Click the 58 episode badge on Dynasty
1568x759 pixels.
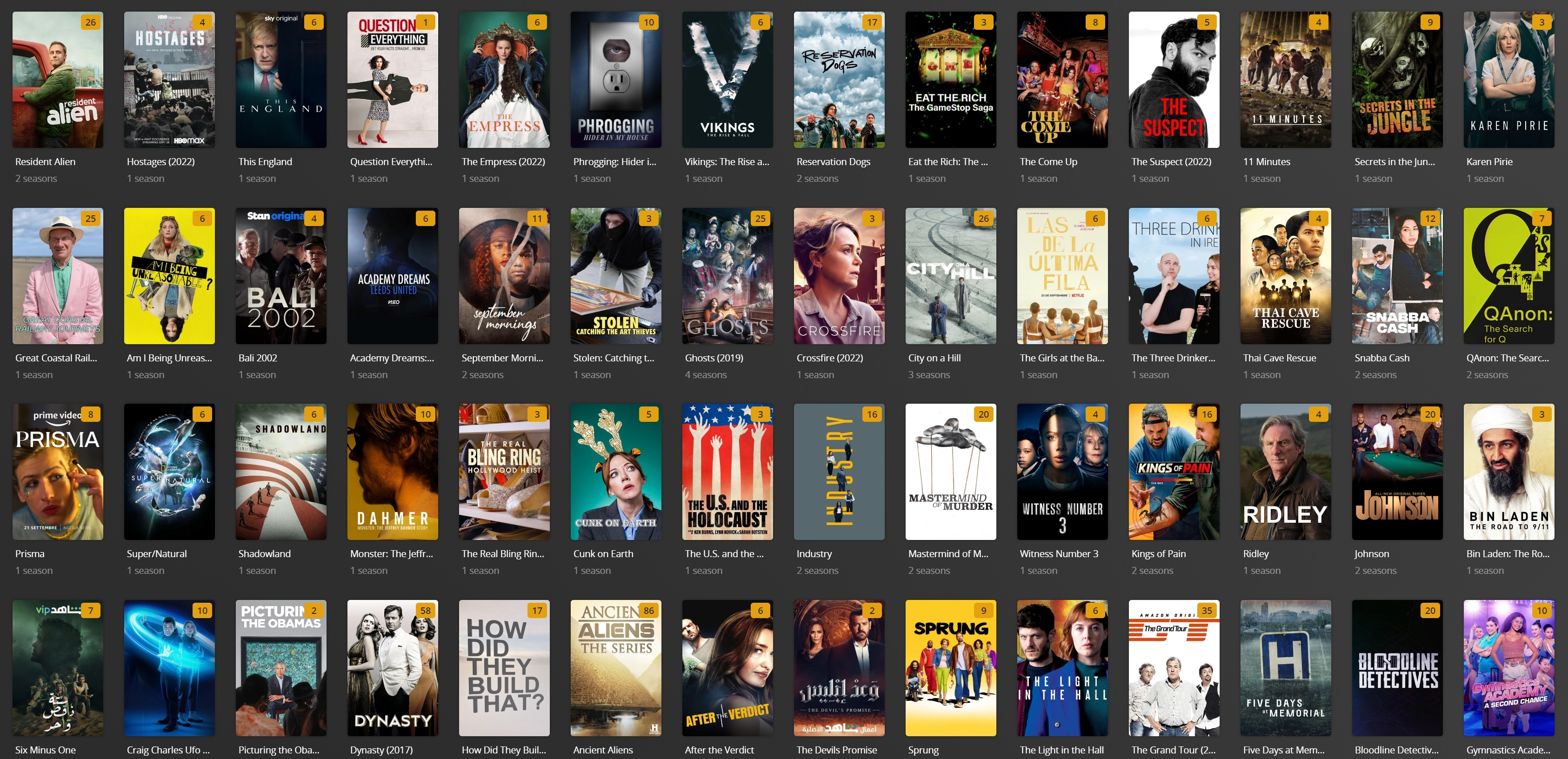tap(426, 611)
